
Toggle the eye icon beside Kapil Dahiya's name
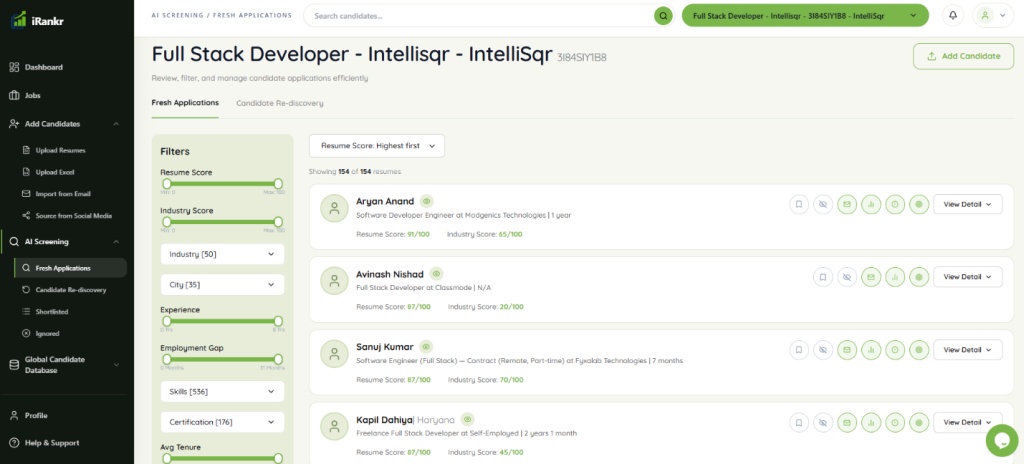click(x=468, y=420)
